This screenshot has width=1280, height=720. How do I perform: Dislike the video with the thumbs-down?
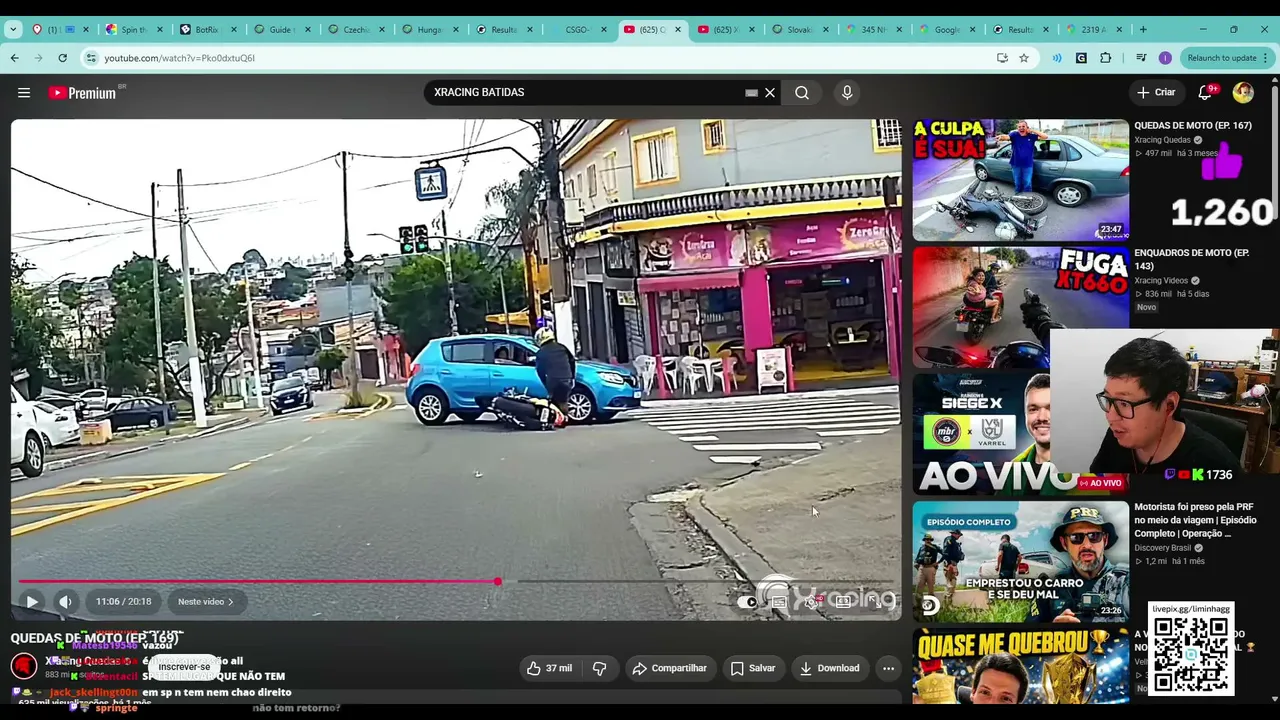tap(599, 668)
